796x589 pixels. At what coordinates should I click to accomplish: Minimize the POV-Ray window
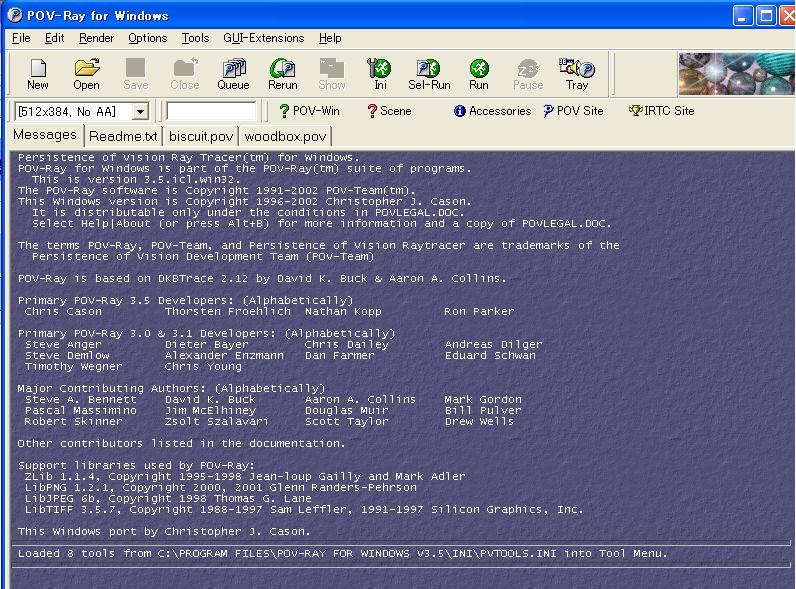coord(743,16)
